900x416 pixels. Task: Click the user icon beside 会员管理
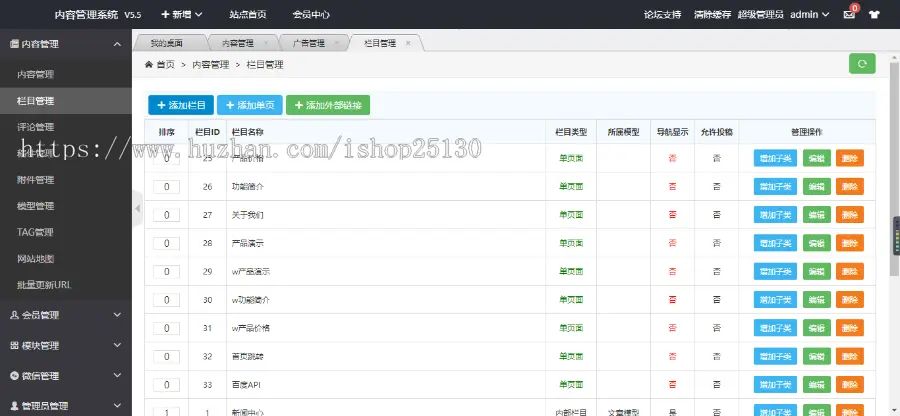point(14,315)
